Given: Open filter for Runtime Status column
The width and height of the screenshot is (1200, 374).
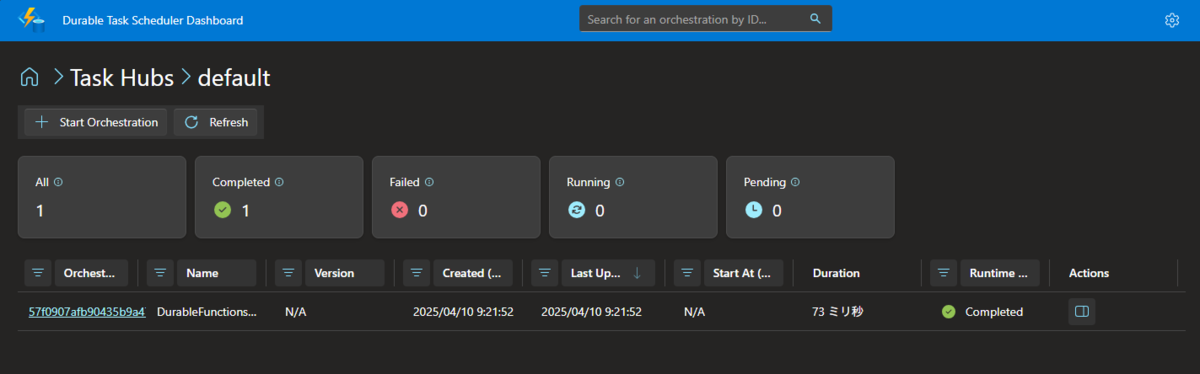Looking at the screenshot, I should pyautogui.click(x=944, y=273).
